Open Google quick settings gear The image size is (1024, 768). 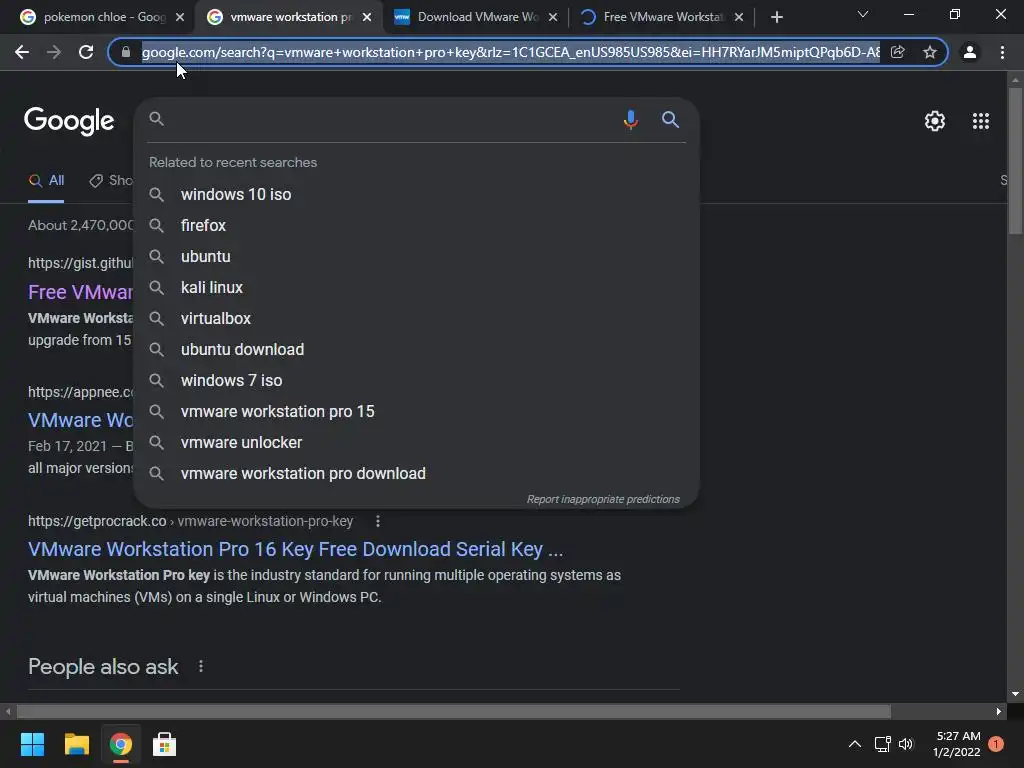click(x=935, y=121)
